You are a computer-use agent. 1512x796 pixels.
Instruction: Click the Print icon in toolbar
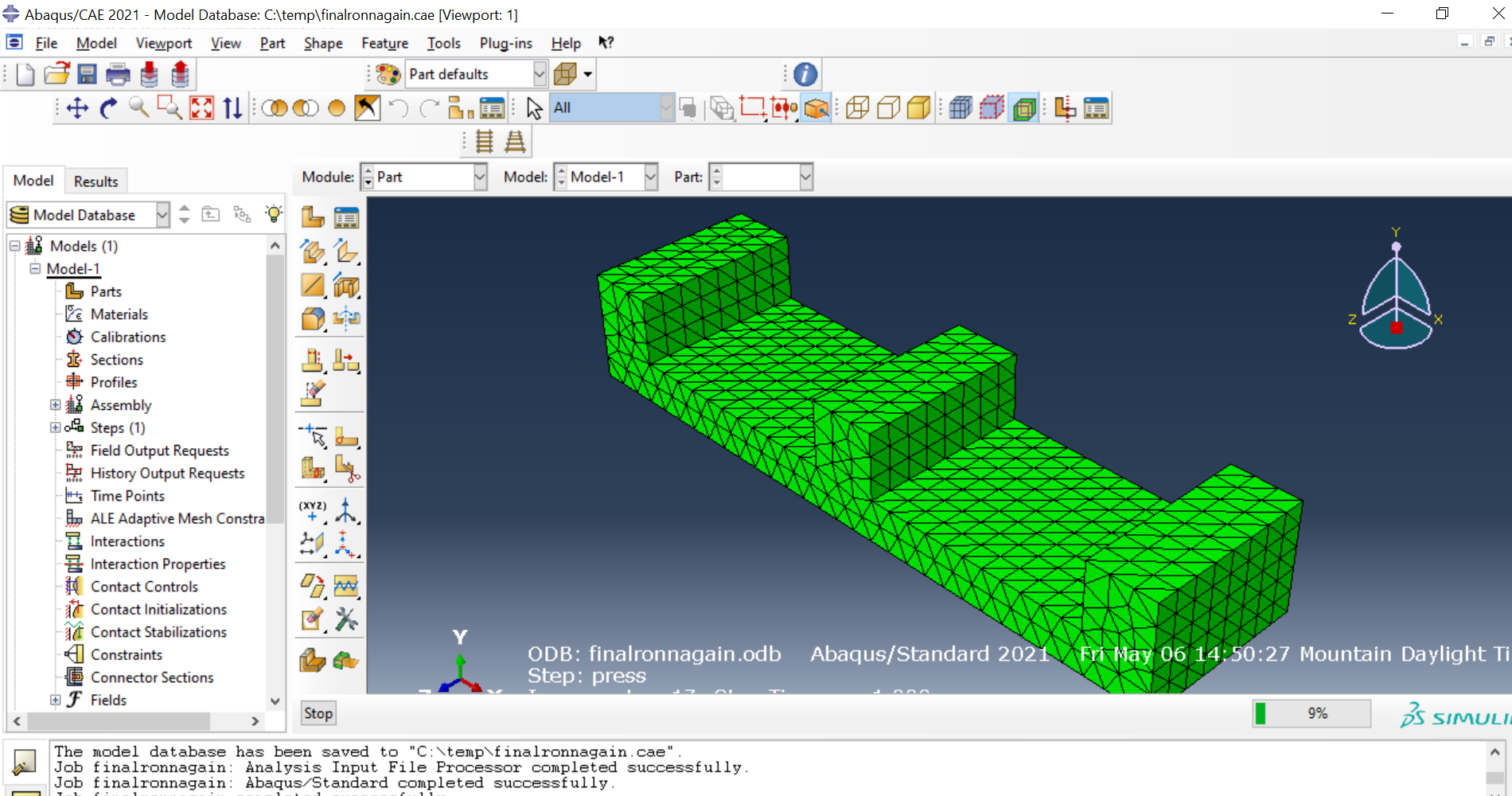(118, 75)
